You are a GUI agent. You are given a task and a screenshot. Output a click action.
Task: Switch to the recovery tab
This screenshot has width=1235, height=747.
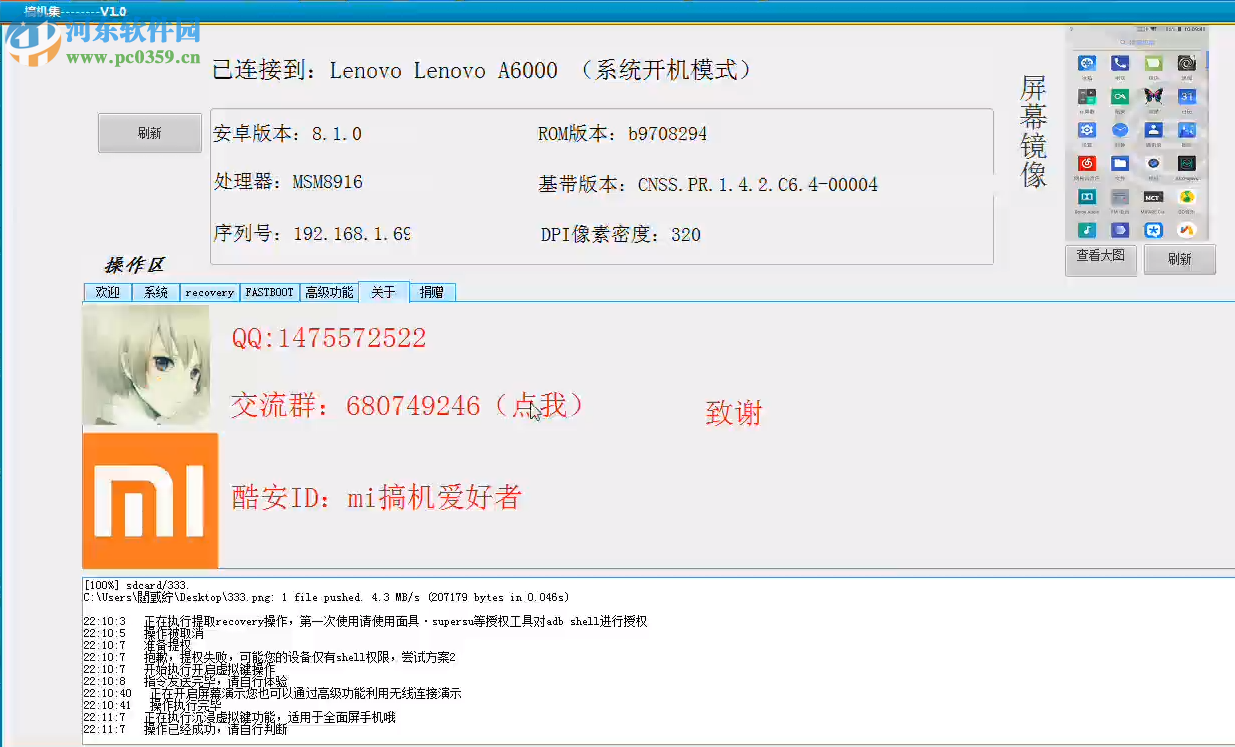click(x=209, y=292)
